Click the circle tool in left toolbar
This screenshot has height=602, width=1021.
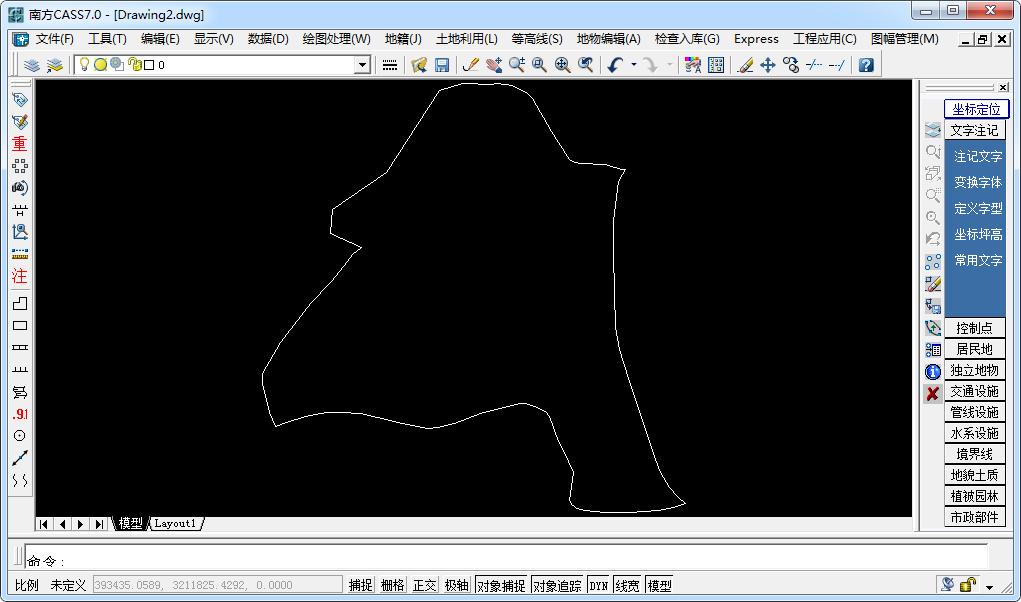(19, 436)
